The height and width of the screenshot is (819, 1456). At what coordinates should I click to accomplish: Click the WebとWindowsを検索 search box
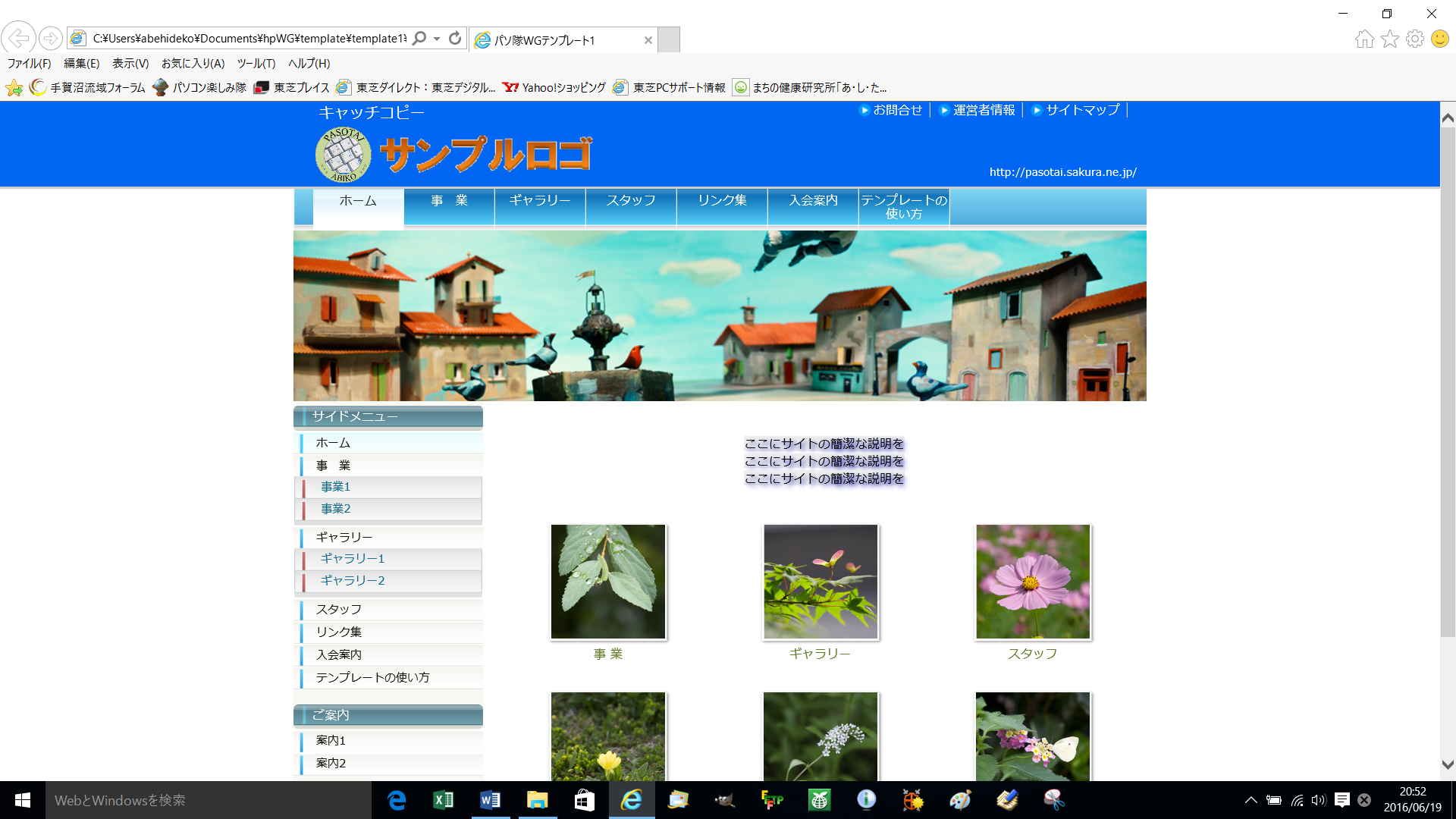(209, 800)
